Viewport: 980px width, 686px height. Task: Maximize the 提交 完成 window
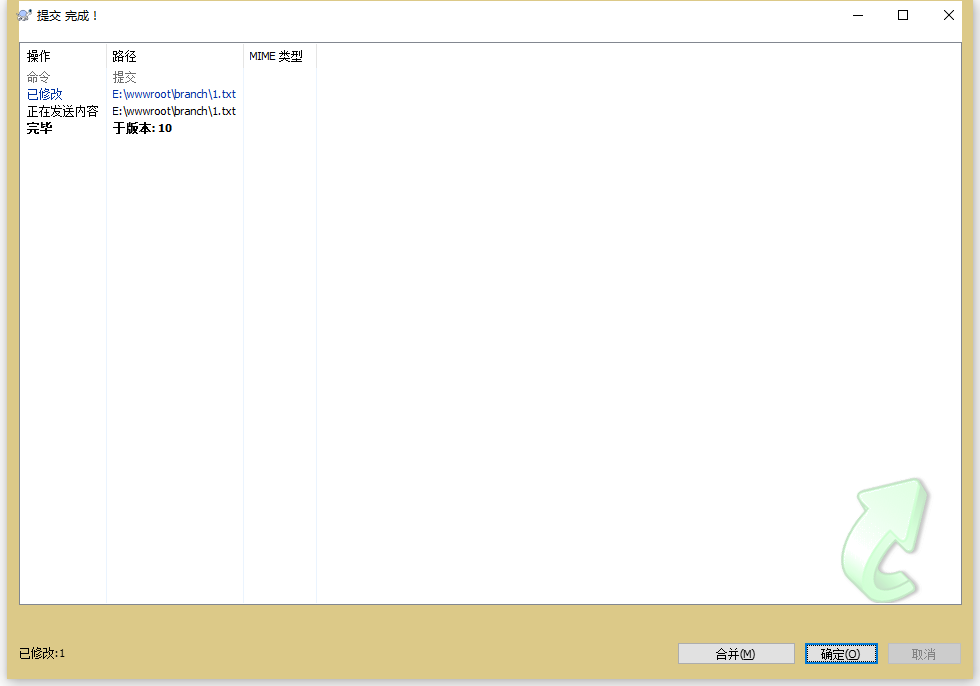[x=903, y=15]
